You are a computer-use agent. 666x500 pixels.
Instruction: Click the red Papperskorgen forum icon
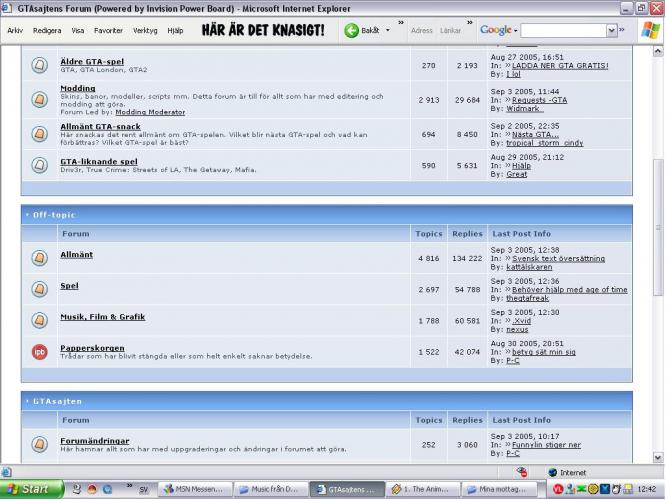tap(39, 351)
